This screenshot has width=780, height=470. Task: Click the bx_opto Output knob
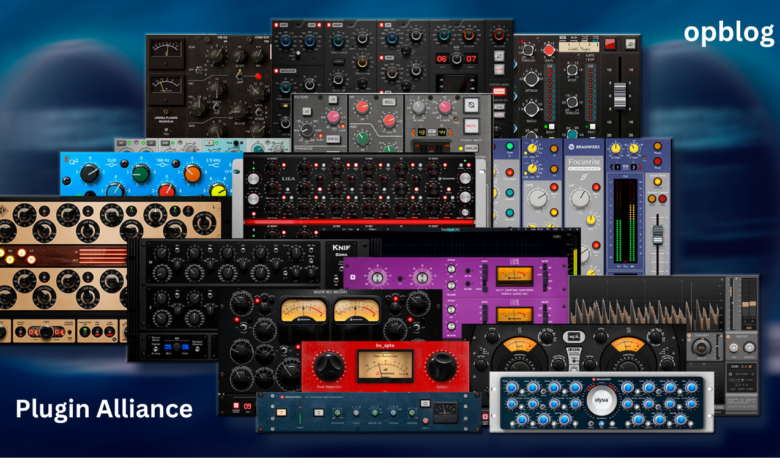pyautogui.click(x=441, y=367)
